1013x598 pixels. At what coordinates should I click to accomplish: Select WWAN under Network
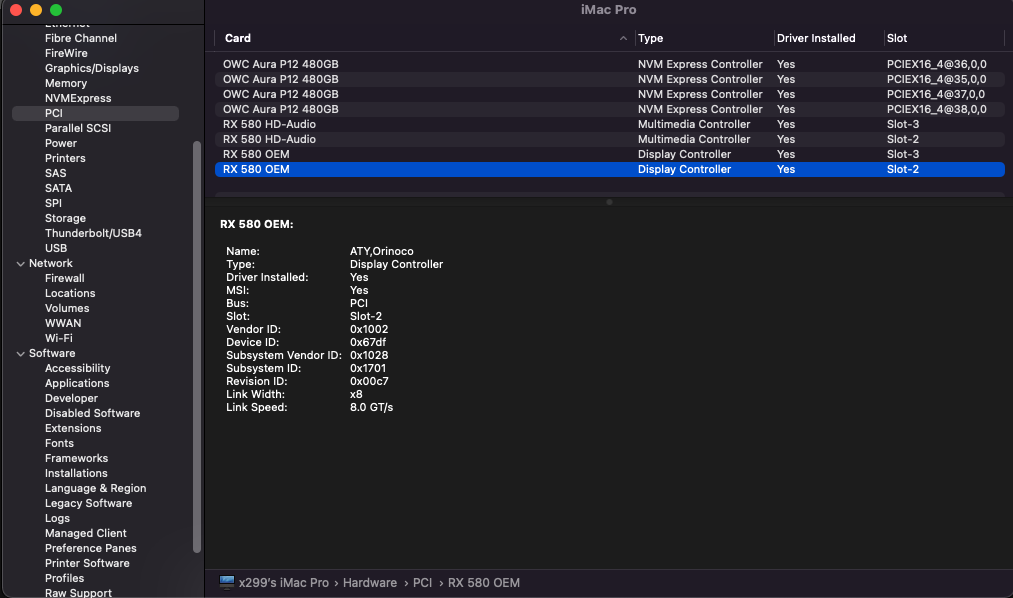tap(63, 323)
